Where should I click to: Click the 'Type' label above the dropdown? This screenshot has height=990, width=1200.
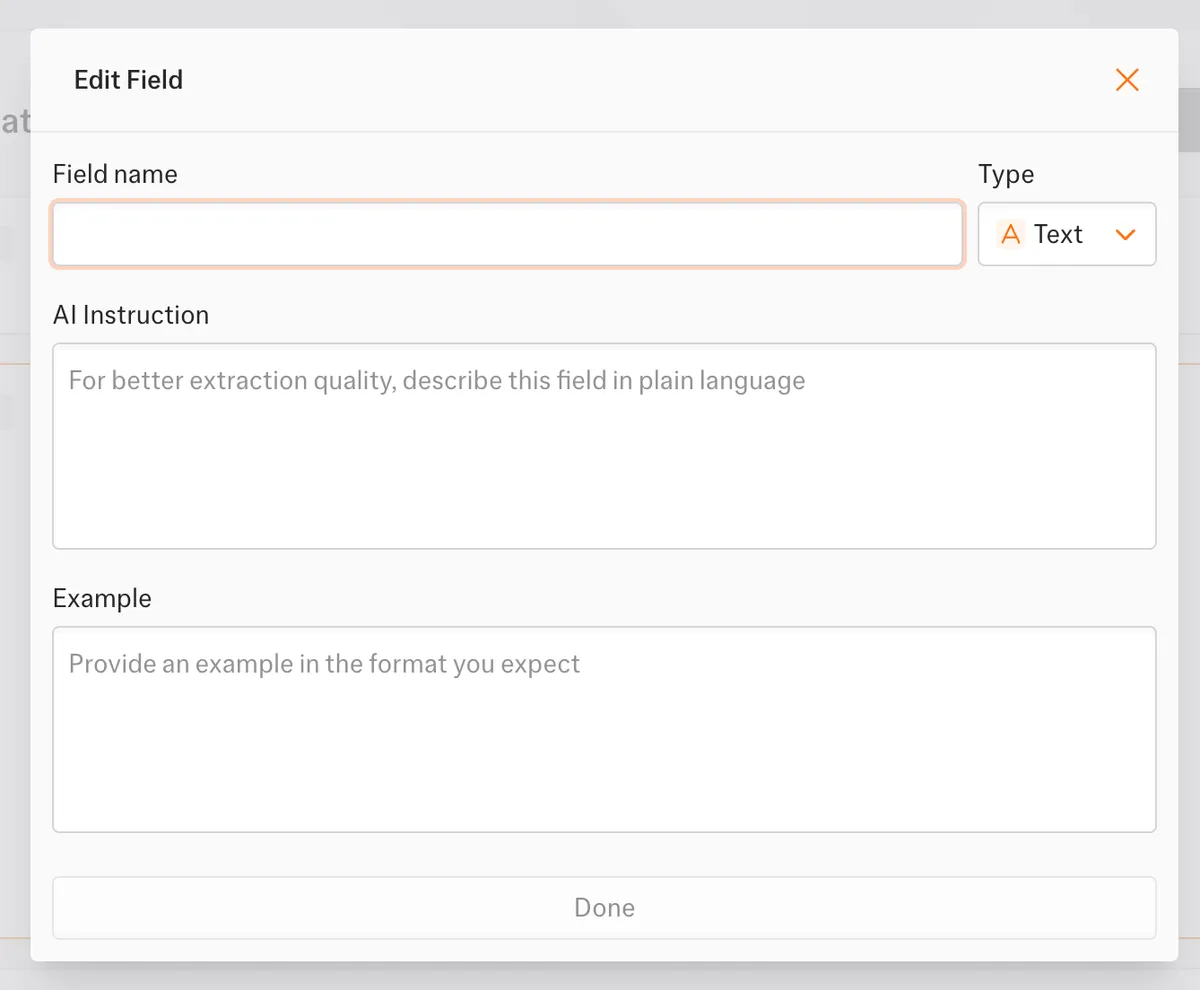1006,174
